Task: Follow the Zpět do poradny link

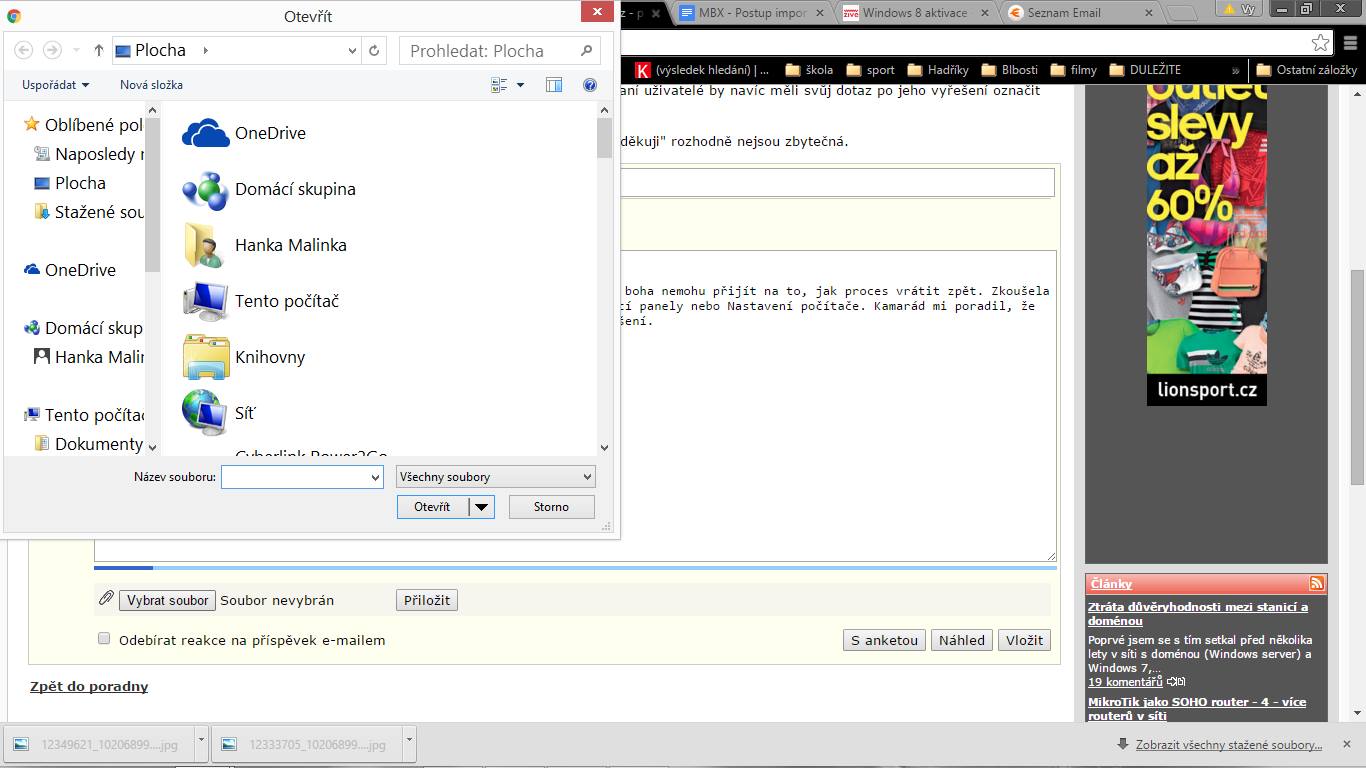Action: point(89,686)
